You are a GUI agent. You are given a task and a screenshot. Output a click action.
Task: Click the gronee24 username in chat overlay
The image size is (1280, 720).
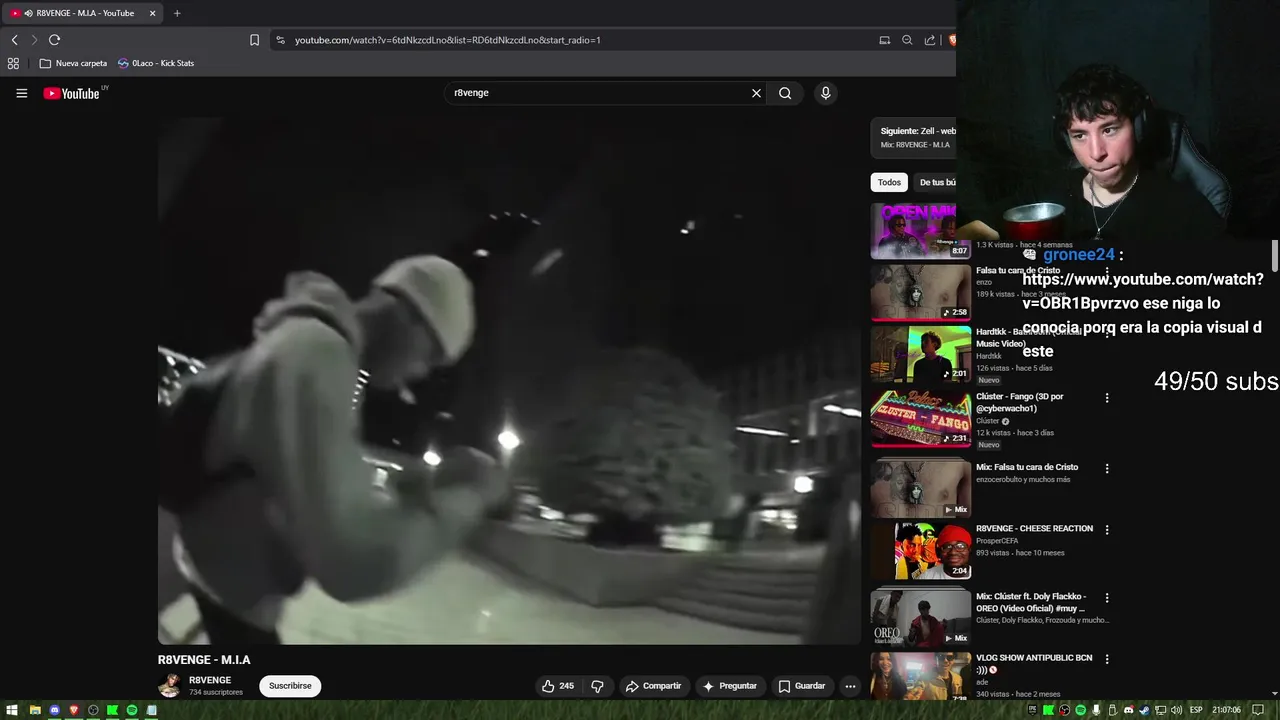(x=1078, y=255)
